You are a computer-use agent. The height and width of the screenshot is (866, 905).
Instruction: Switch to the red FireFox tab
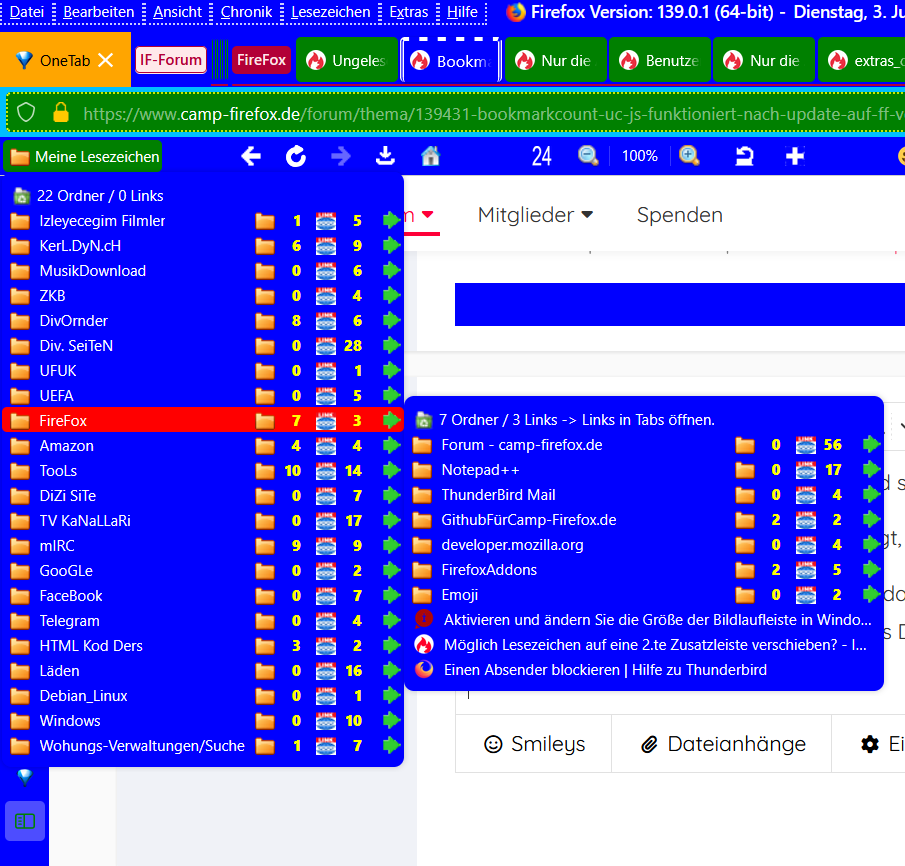pos(261,60)
